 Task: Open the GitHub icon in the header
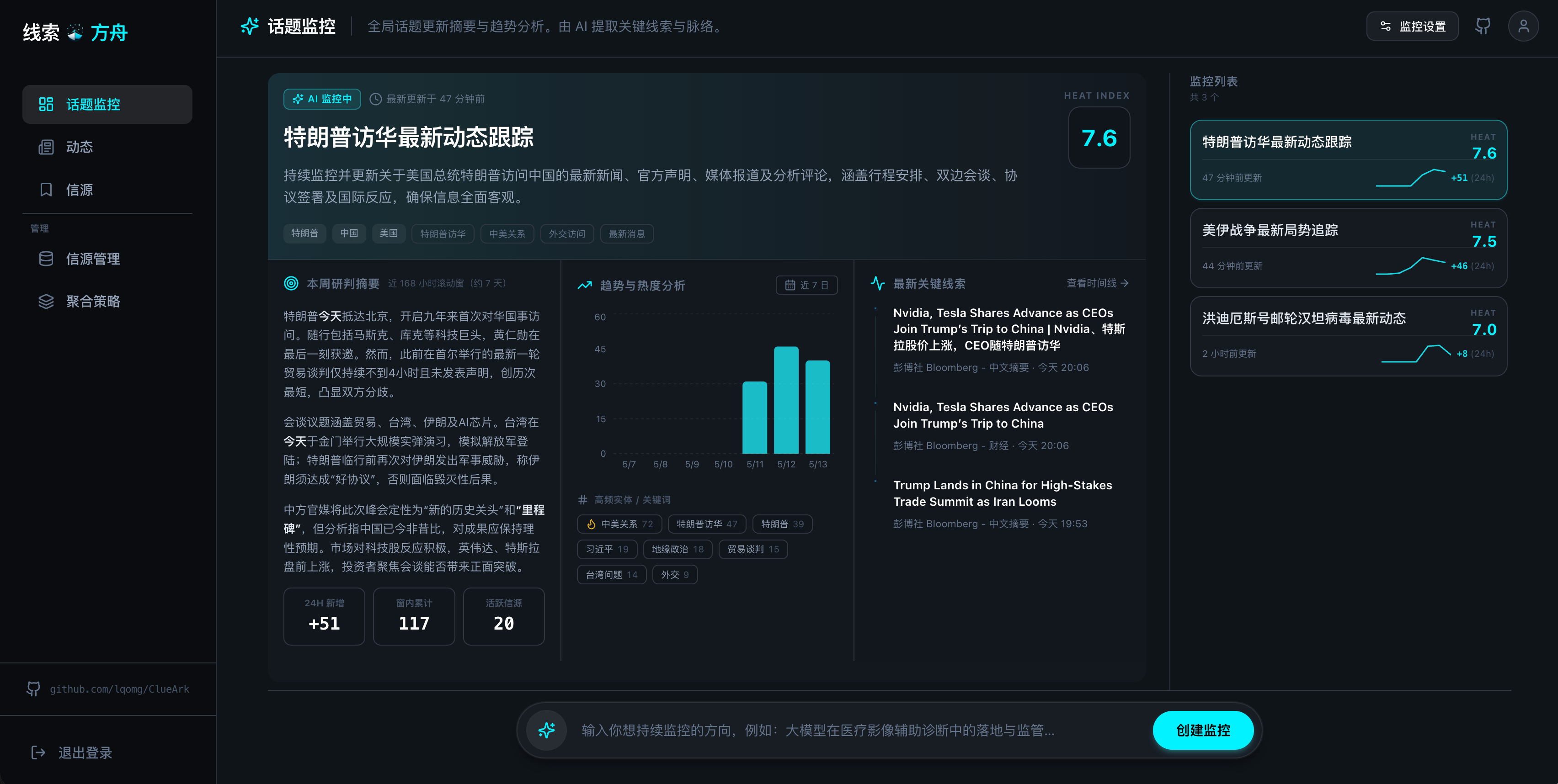click(x=1483, y=26)
